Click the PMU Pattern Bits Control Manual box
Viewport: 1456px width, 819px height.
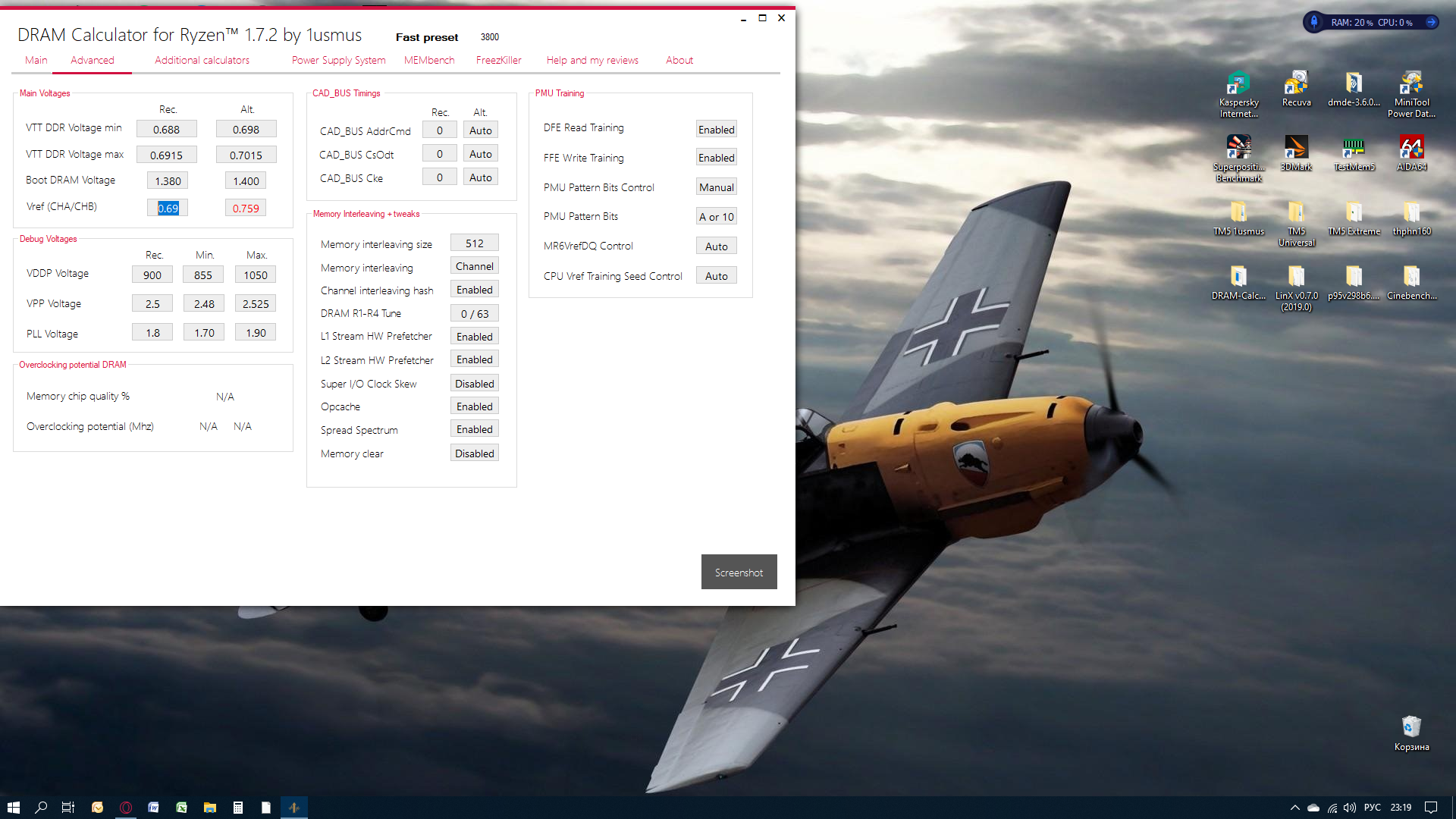(716, 187)
